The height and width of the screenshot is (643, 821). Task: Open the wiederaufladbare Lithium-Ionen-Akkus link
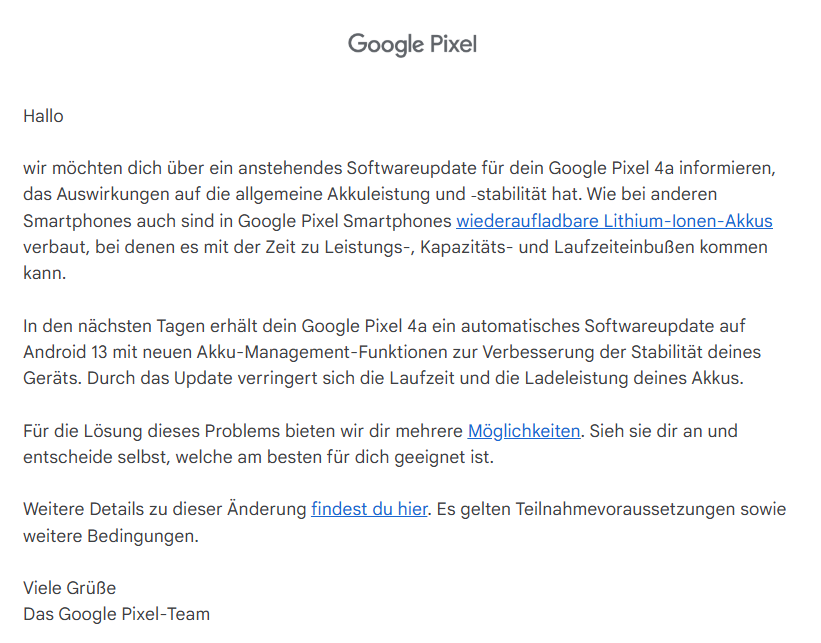(x=614, y=221)
